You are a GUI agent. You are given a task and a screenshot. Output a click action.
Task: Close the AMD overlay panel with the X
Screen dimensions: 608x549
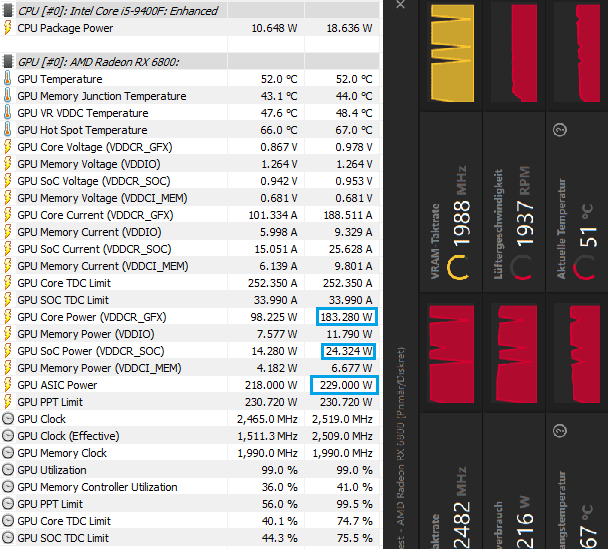pyautogui.click(x=401, y=4)
